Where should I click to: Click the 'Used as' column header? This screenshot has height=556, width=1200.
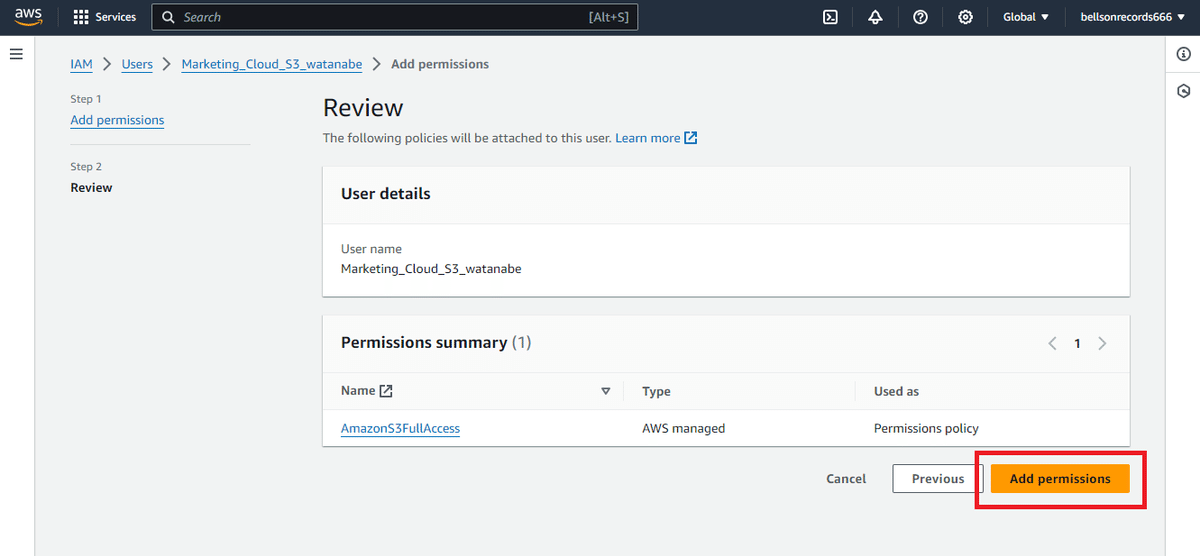tap(896, 391)
